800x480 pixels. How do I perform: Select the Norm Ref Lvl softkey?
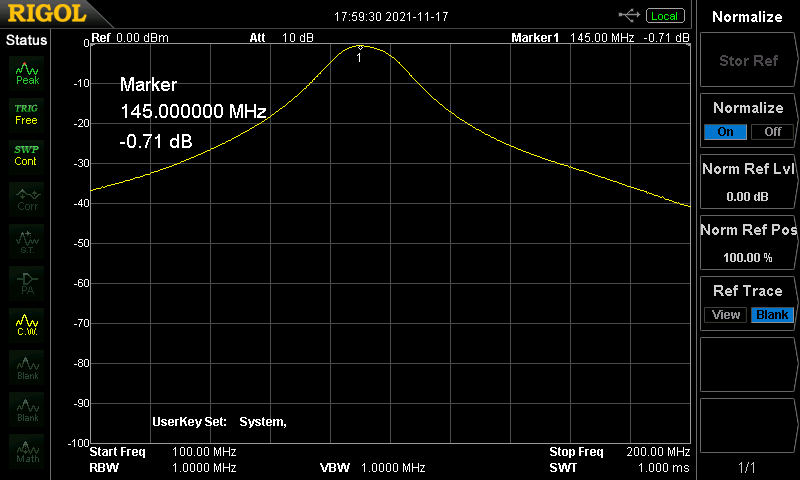(747, 181)
